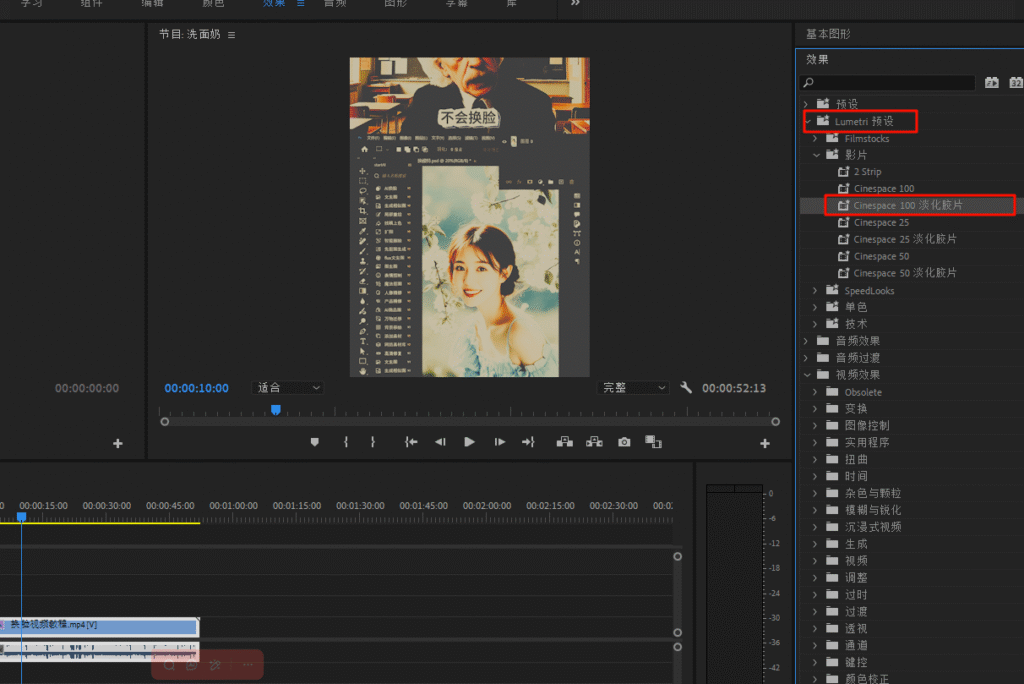Open the 节目: 洗面奶 panel menu
The image size is (1024, 684).
point(232,35)
